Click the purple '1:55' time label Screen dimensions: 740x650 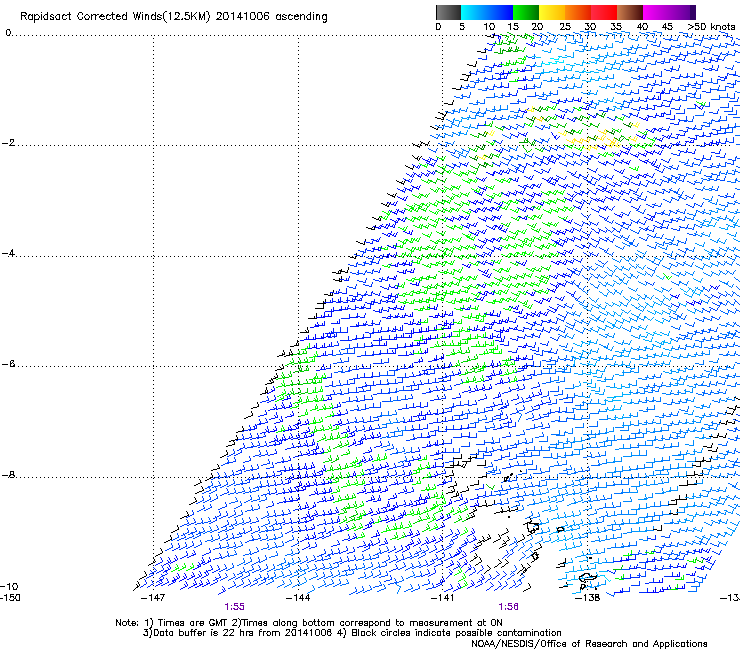pos(235,607)
